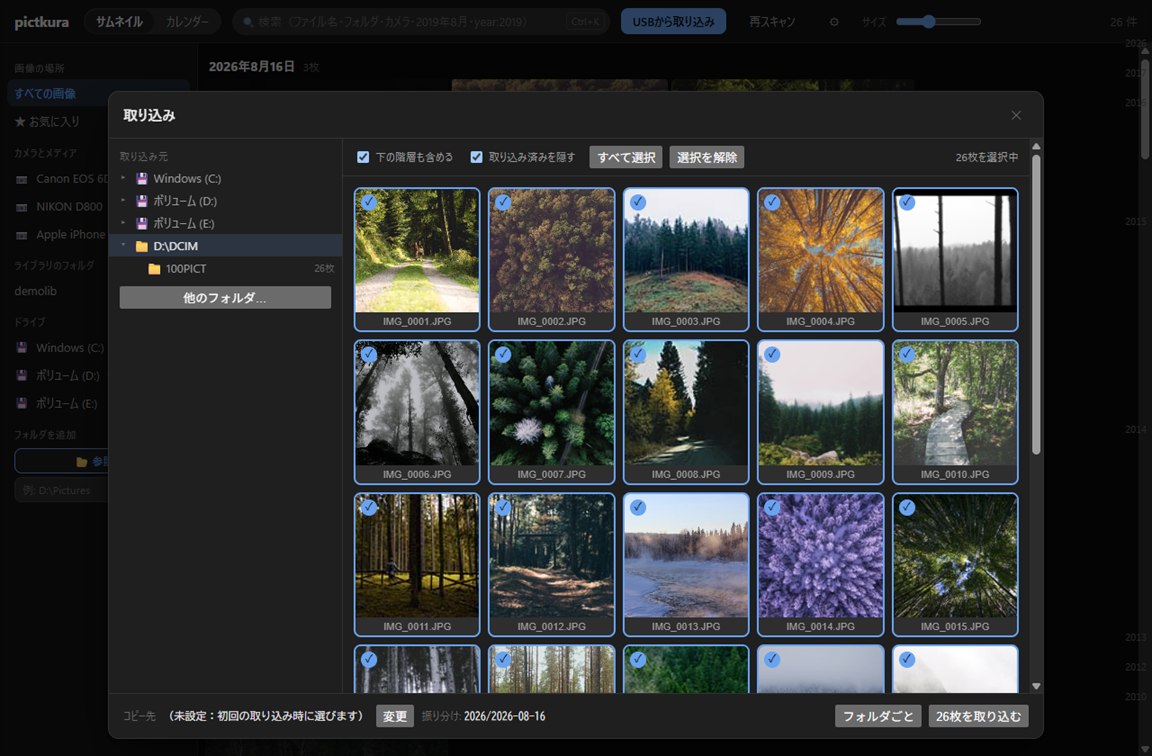Collapse the D:\DCIM tree node arrow
The width and height of the screenshot is (1152, 756).
tap(123, 245)
